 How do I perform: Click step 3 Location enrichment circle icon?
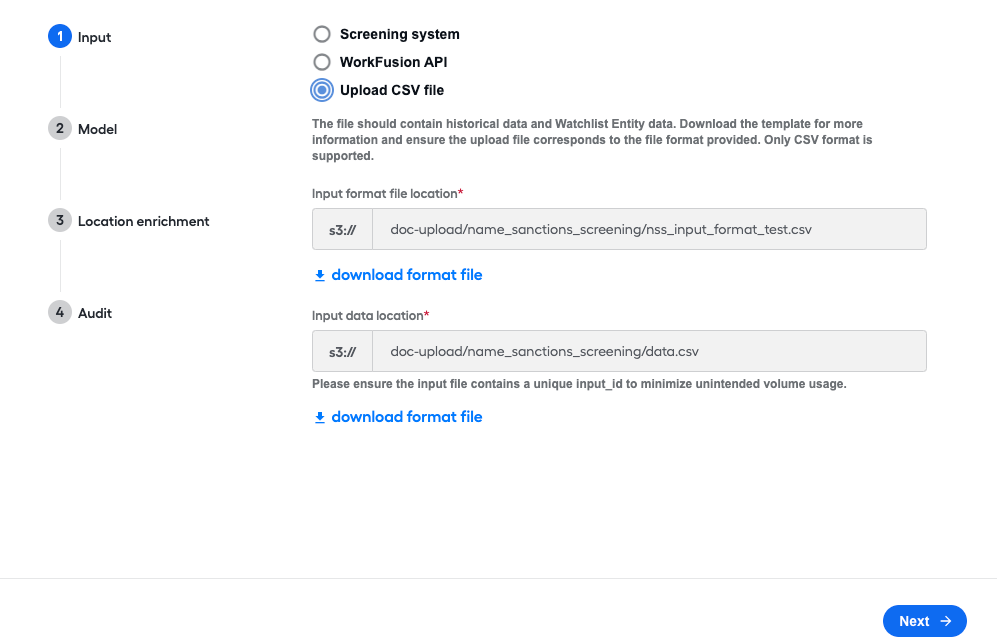point(60,220)
